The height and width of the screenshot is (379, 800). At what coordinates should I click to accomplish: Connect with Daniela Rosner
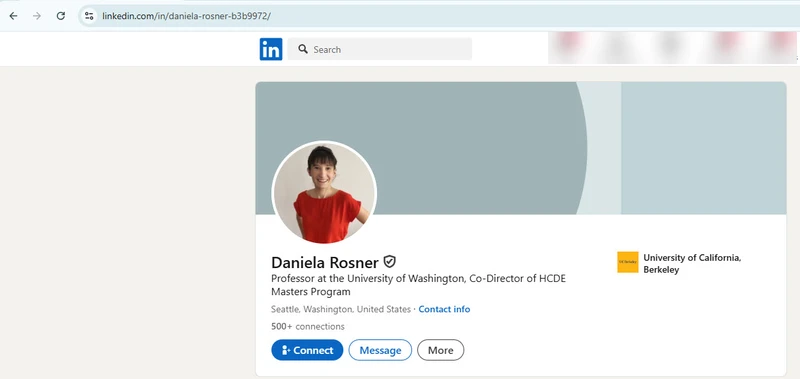(x=307, y=350)
